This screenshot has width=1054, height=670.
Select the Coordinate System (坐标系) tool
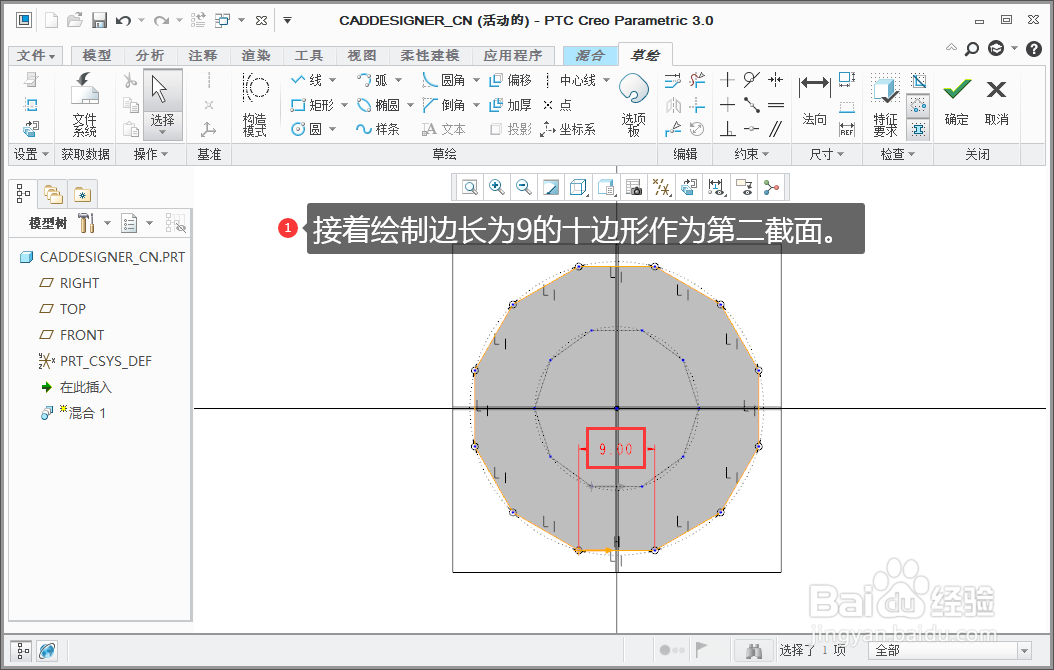pyautogui.click(x=569, y=129)
